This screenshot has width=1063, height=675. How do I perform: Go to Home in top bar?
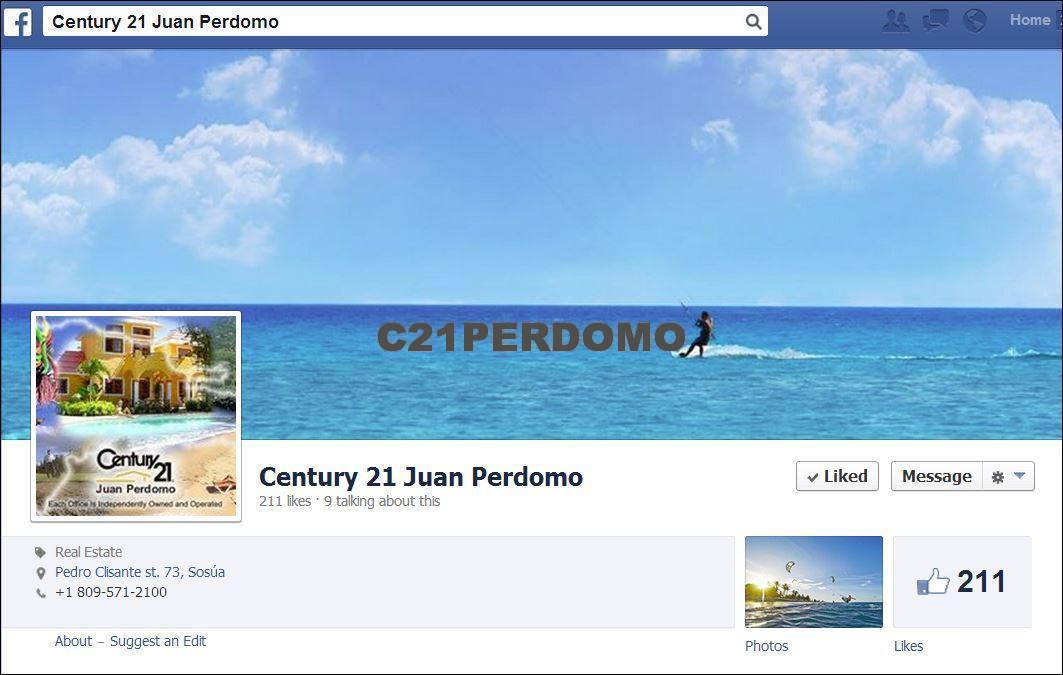pos(1029,20)
